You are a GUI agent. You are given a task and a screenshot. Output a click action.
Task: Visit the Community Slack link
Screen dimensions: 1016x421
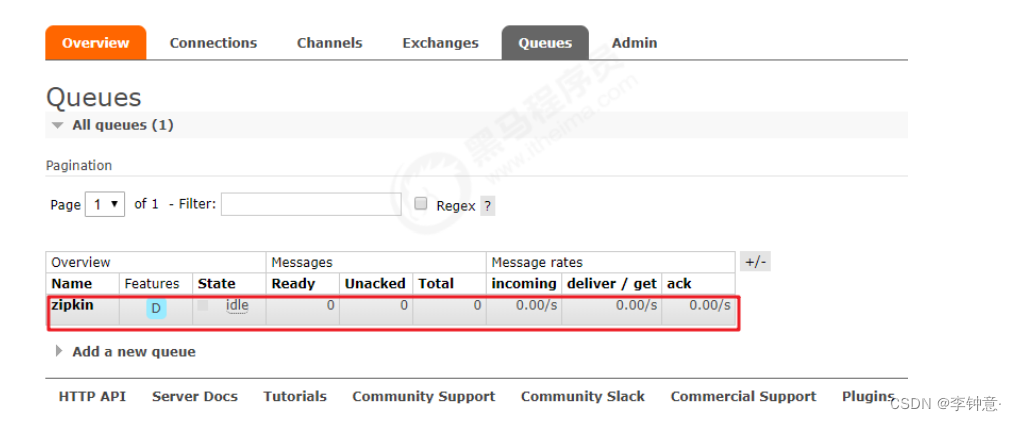[583, 396]
